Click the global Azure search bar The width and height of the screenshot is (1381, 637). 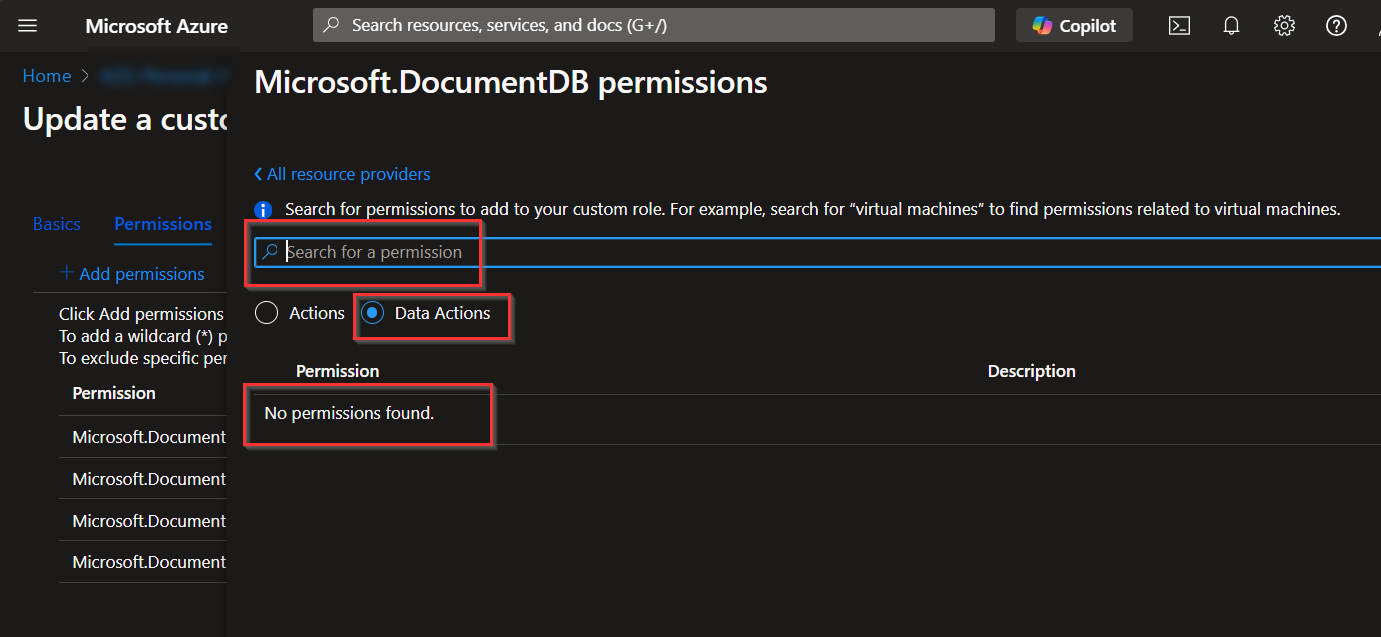654,26
